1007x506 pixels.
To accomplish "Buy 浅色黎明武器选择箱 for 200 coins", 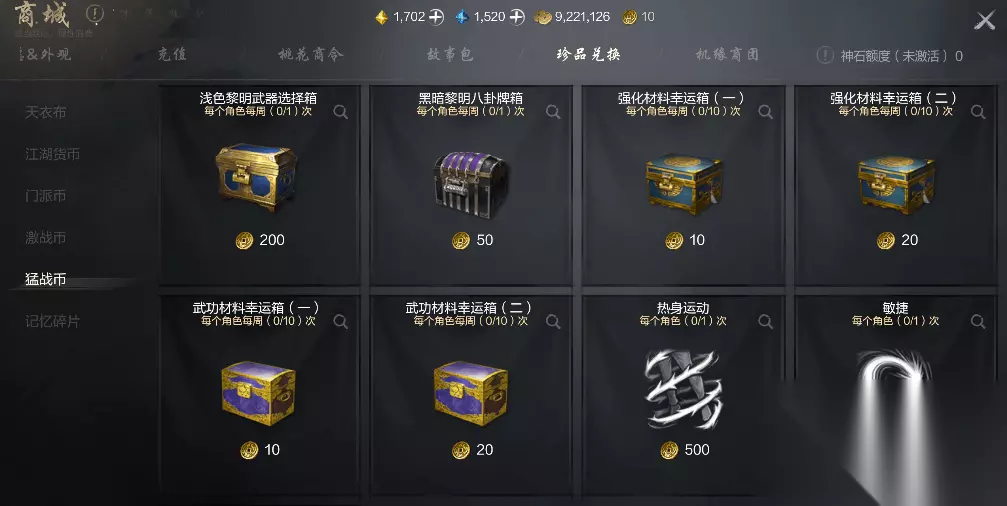I will [259, 240].
